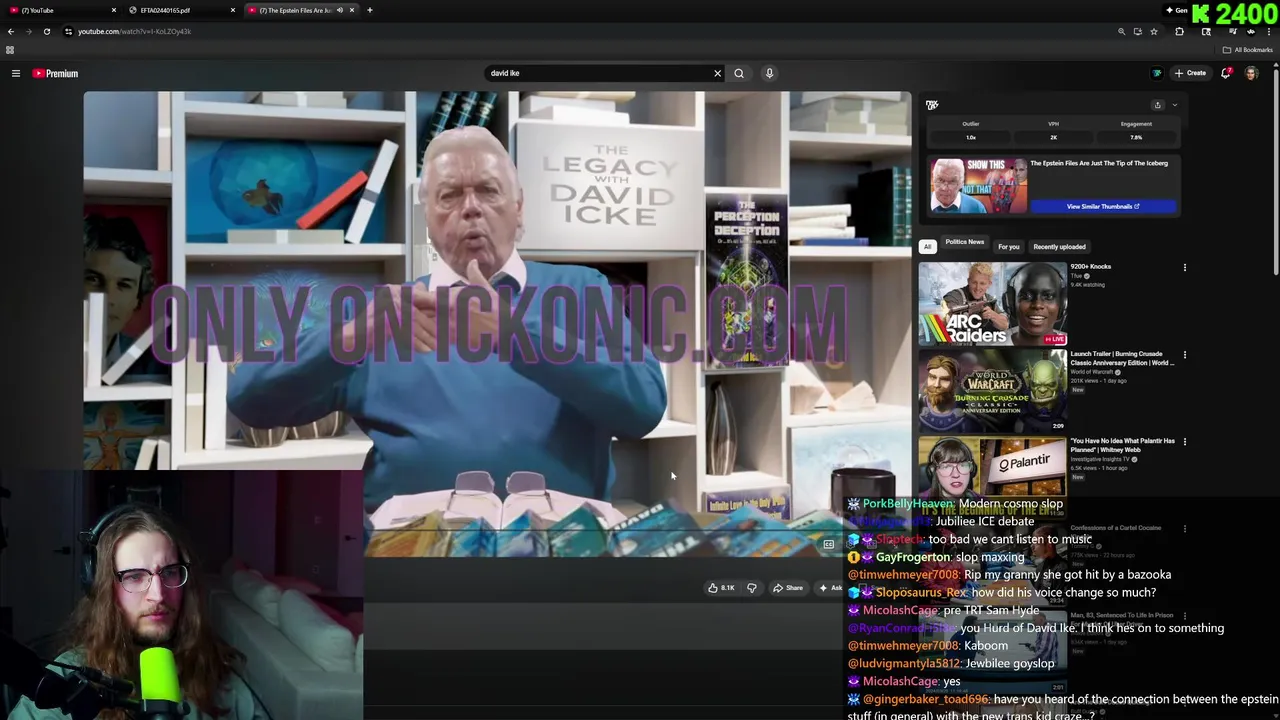Open a new browser tab with the plus icon
Screen dimensions: 1280x720
pos(369,10)
